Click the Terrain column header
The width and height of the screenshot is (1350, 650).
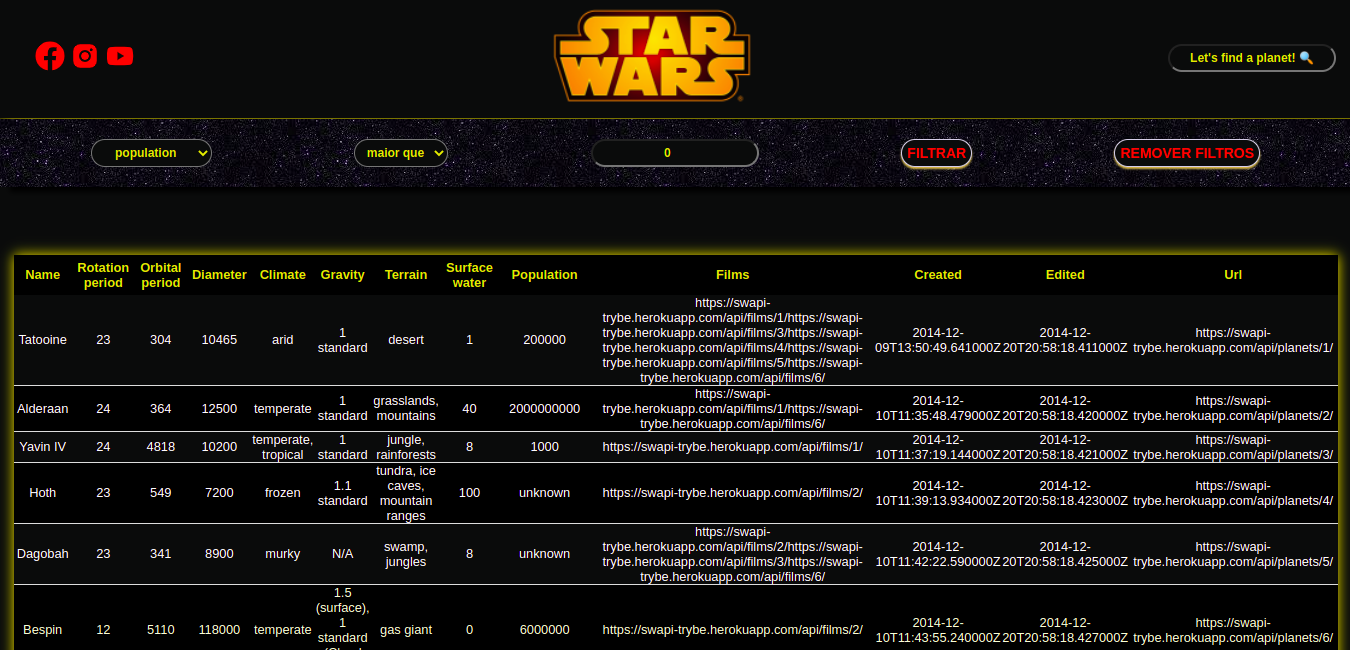click(406, 275)
